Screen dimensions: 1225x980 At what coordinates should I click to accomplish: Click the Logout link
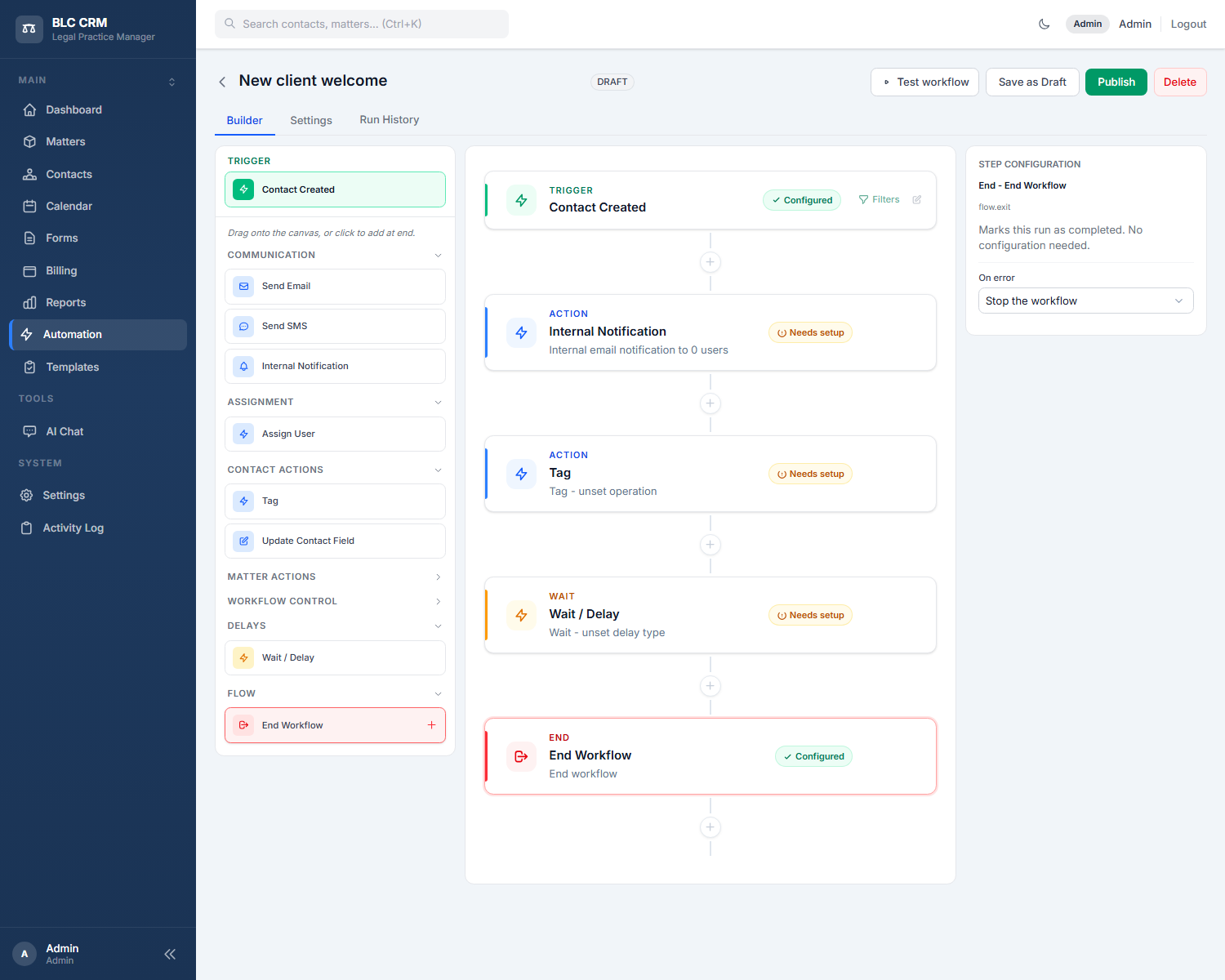(1188, 24)
